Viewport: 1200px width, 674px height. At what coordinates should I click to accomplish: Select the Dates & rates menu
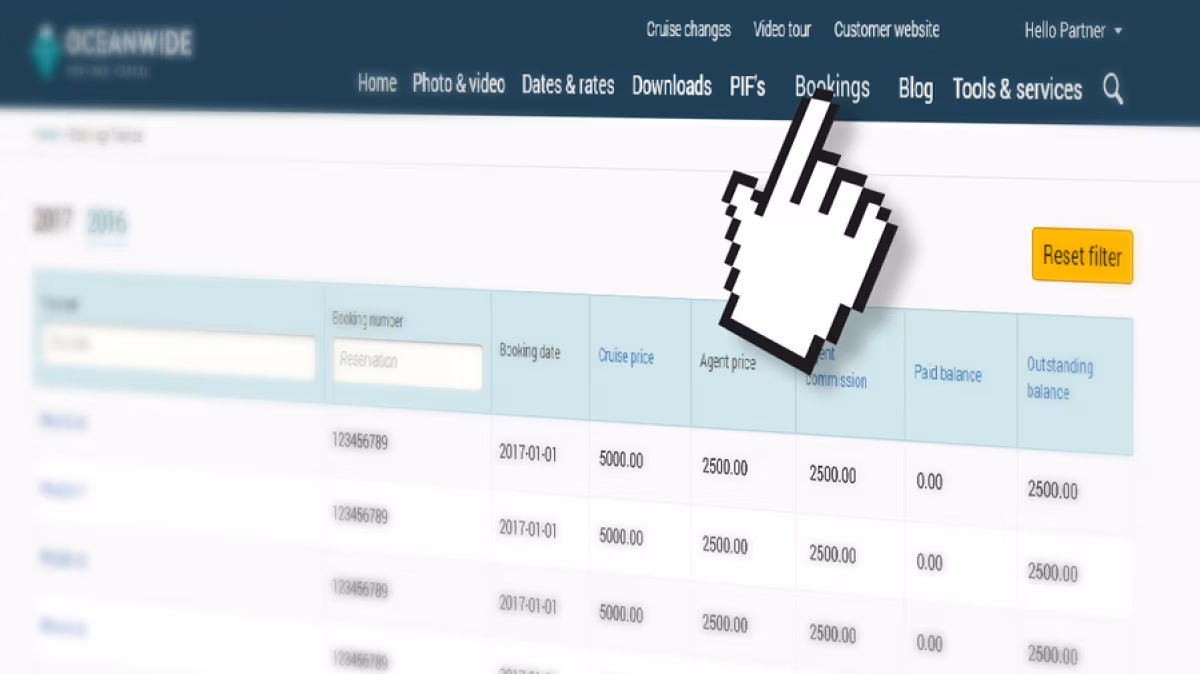[567, 85]
